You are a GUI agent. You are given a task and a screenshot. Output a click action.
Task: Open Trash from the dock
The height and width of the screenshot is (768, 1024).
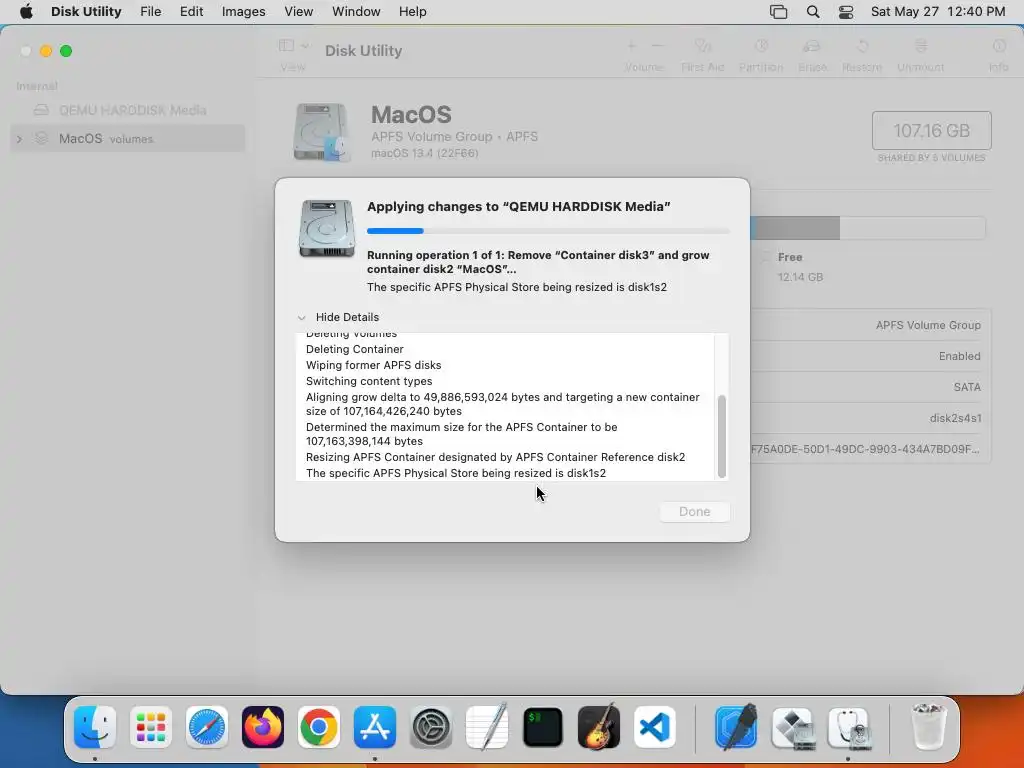pos(929,727)
